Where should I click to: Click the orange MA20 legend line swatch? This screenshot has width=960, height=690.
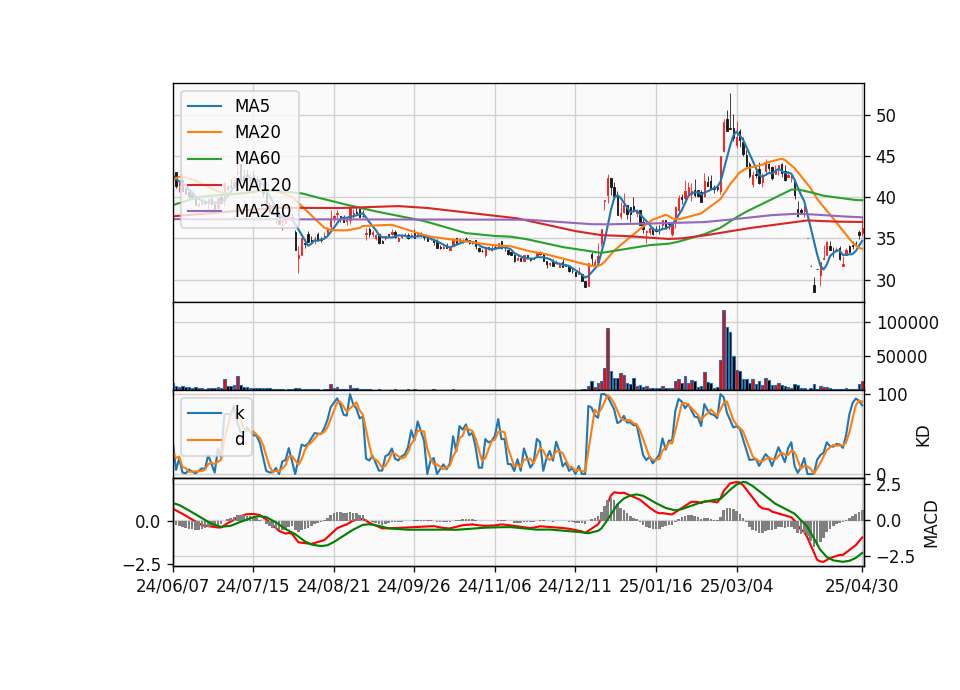(204, 132)
